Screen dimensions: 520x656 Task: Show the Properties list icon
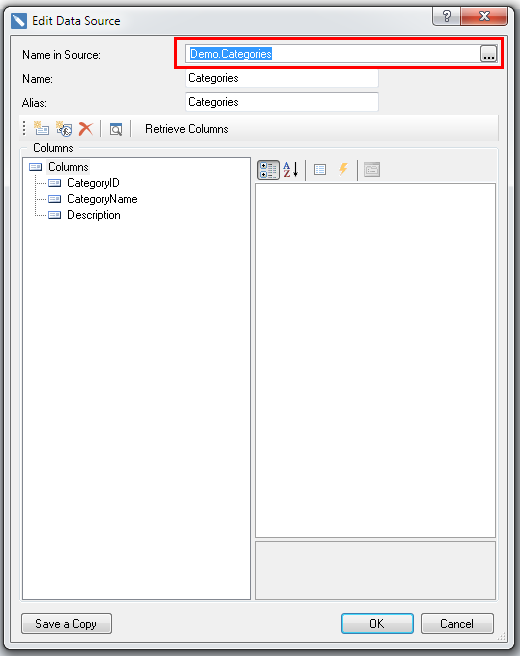pos(320,170)
